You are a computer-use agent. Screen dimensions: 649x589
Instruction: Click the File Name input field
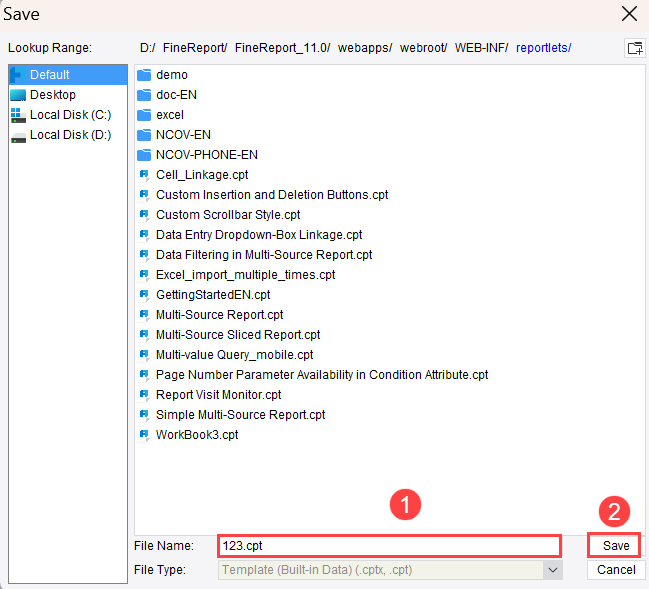[x=389, y=546]
